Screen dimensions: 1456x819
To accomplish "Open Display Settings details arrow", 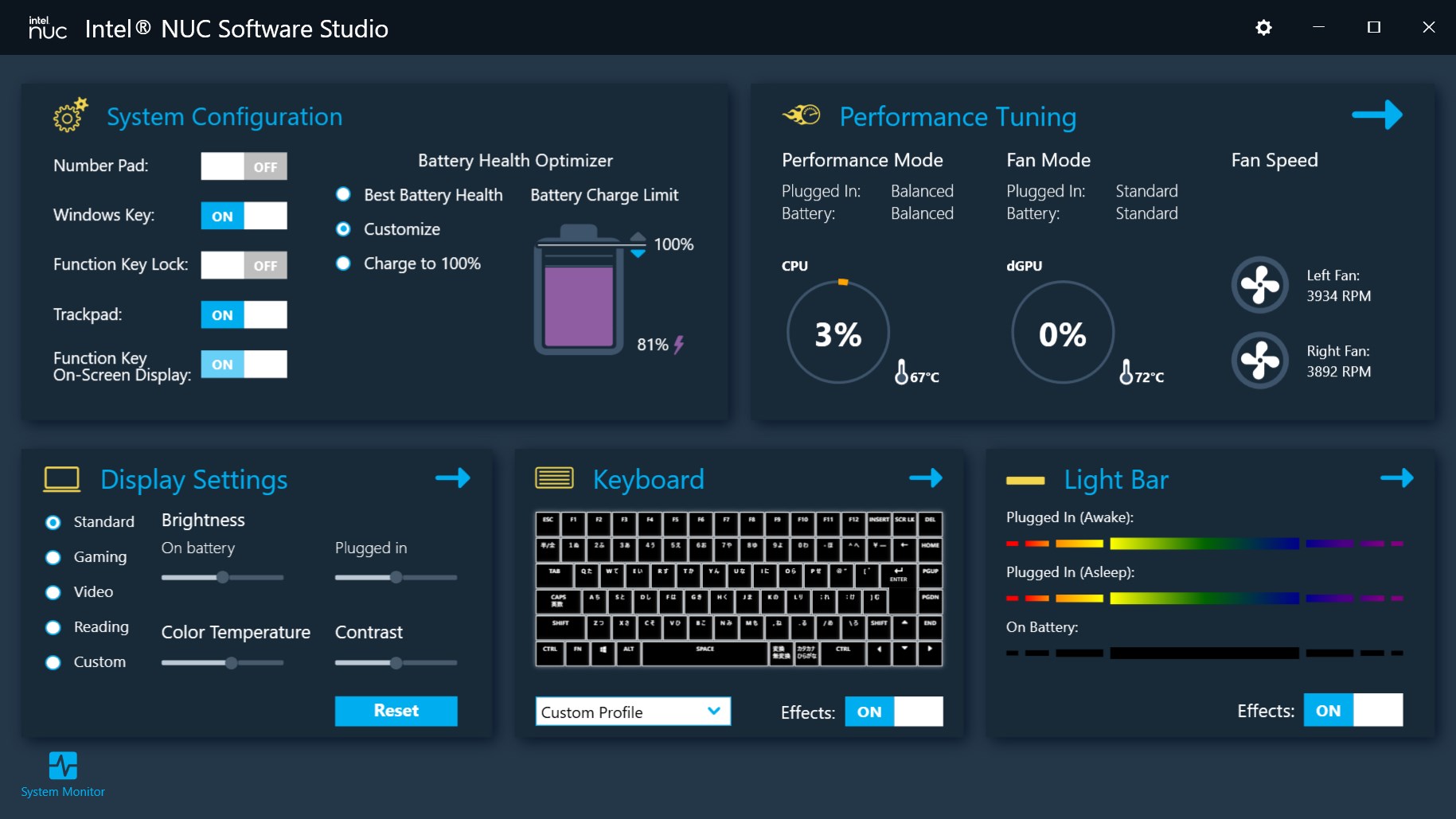I will (453, 478).
